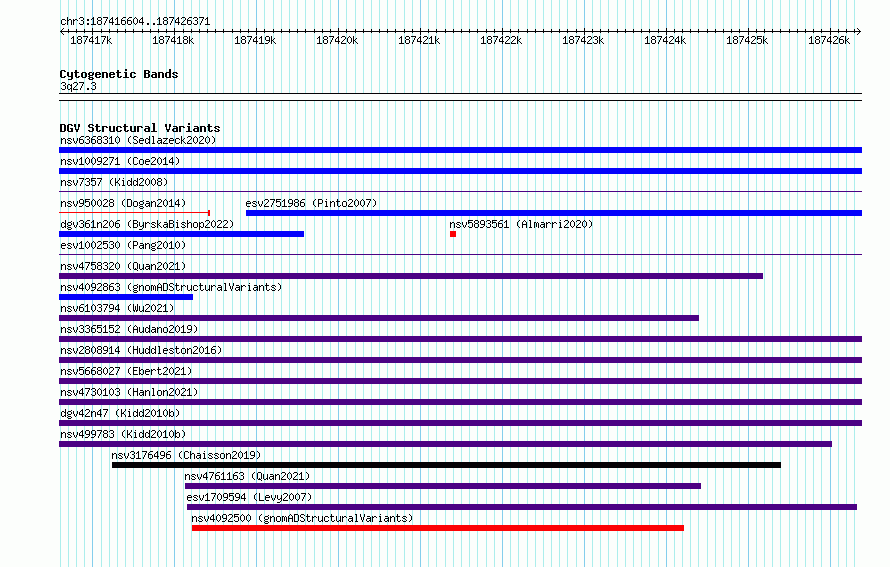
Task: Click the nsv3365152 (Audano2019) label
Action: [x=129, y=329]
